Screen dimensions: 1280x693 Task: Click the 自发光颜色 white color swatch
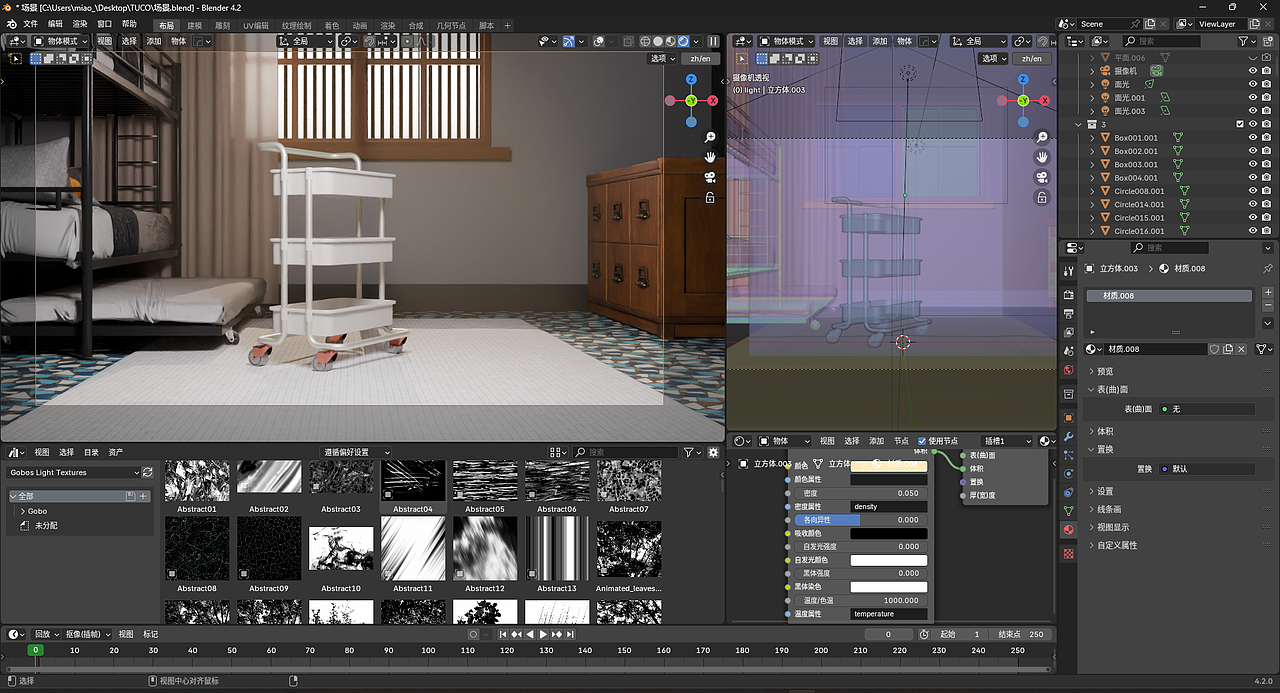pyautogui.click(x=889, y=560)
